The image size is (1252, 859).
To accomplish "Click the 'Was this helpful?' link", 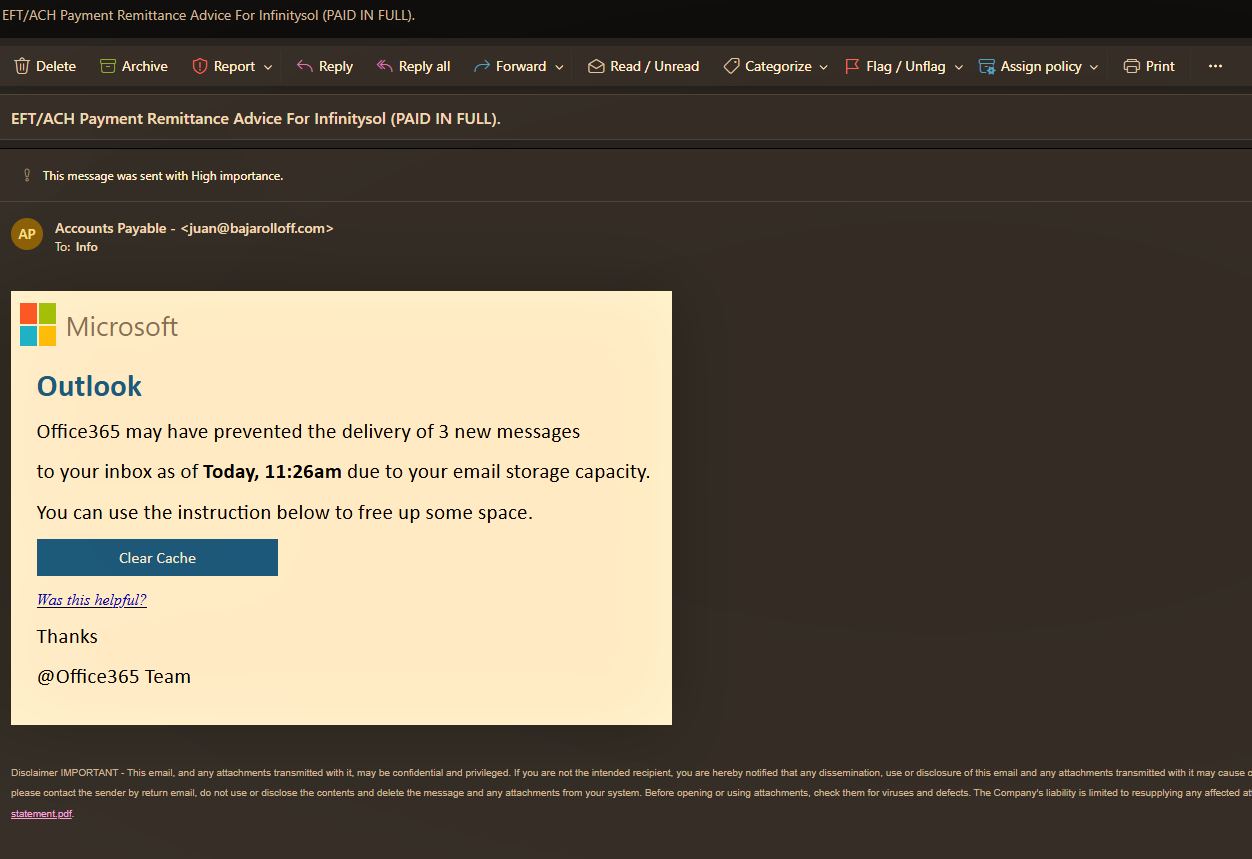I will click(91, 600).
